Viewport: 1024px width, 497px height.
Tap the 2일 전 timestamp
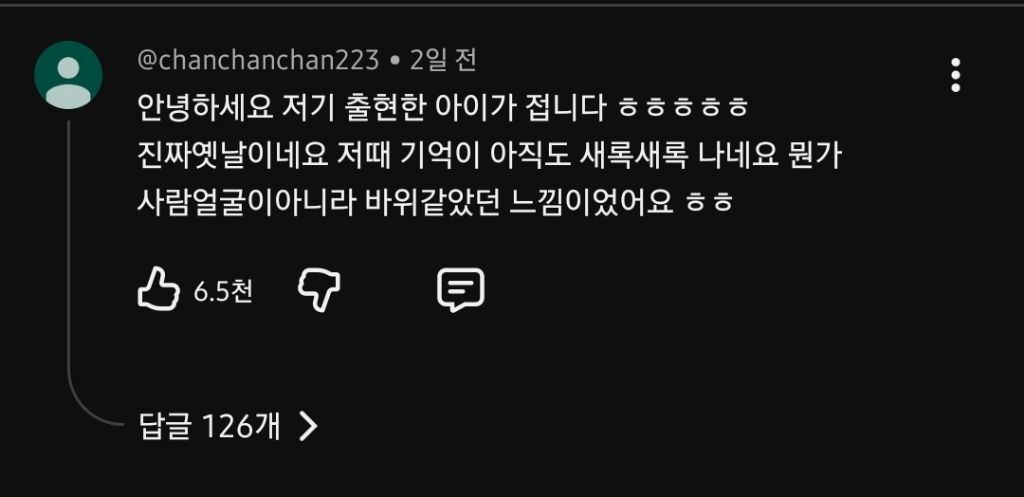pyautogui.click(x=443, y=61)
